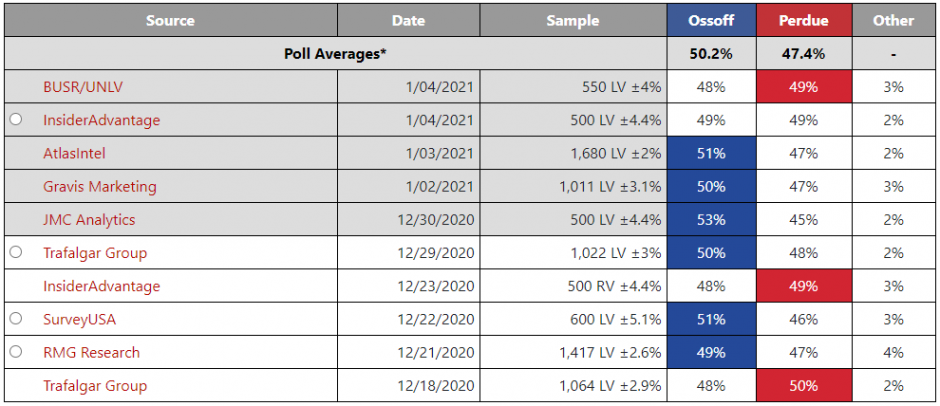Click the Sample column header
The width and height of the screenshot is (940, 406).
click(x=573, y=21)
